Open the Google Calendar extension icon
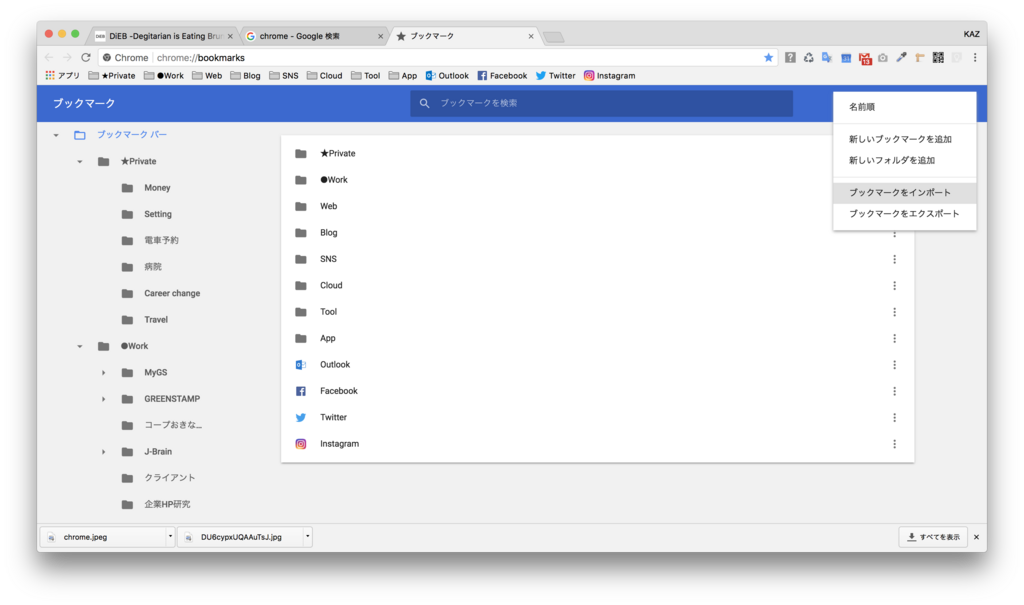Viewport: 1024px width, 605px height. click(846, 57)
